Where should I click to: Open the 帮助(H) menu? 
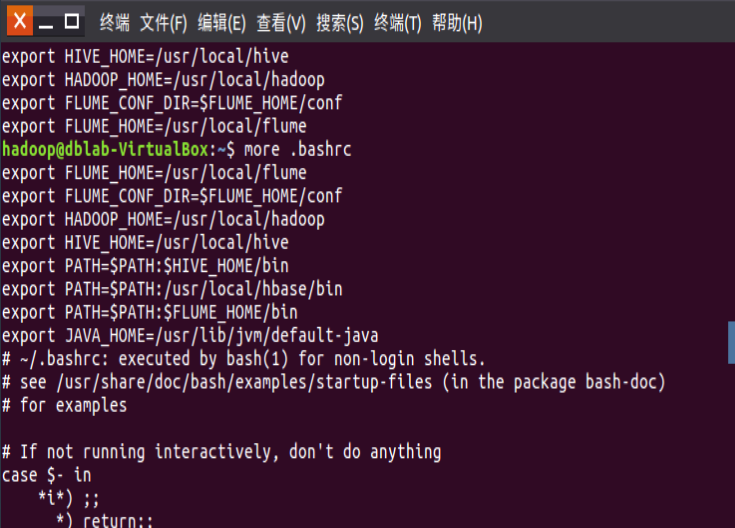tap(457, 23)
